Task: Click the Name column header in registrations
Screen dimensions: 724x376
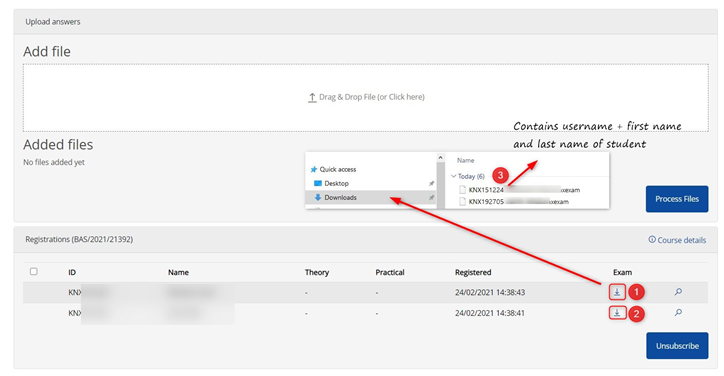Action: pyautogui.click(x=178, y=273)
